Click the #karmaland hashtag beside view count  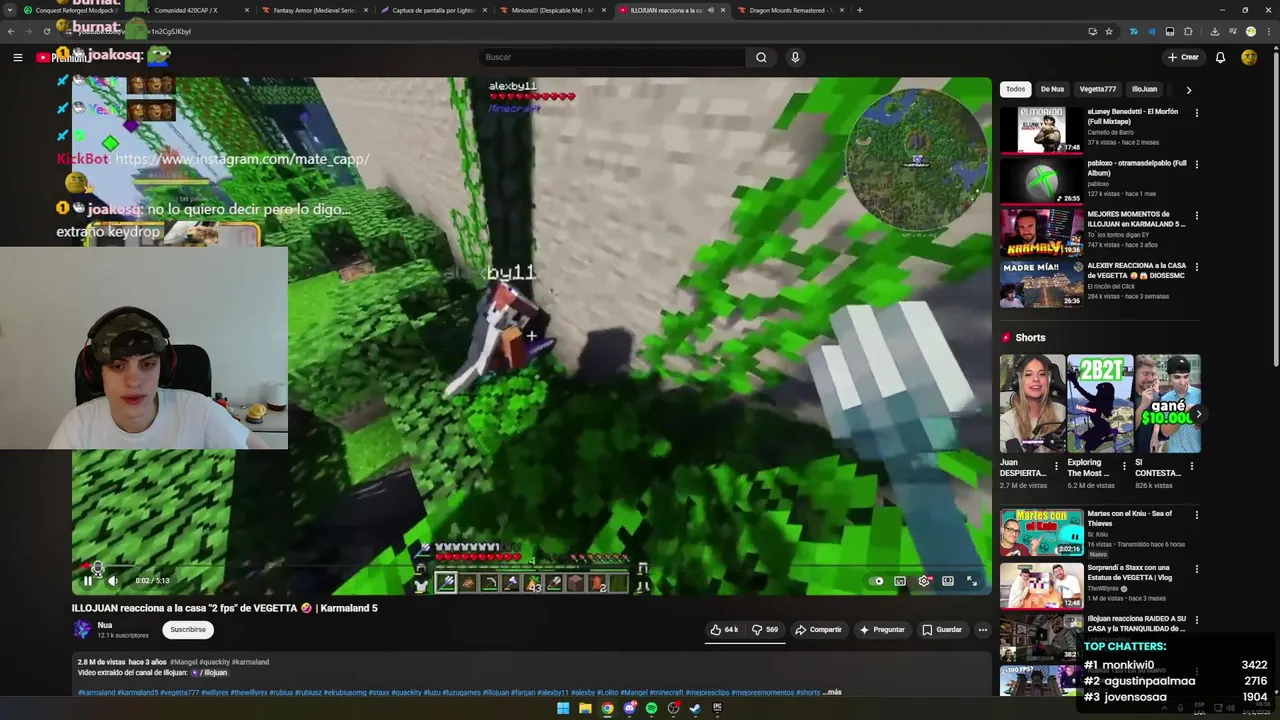click(251, 662)
